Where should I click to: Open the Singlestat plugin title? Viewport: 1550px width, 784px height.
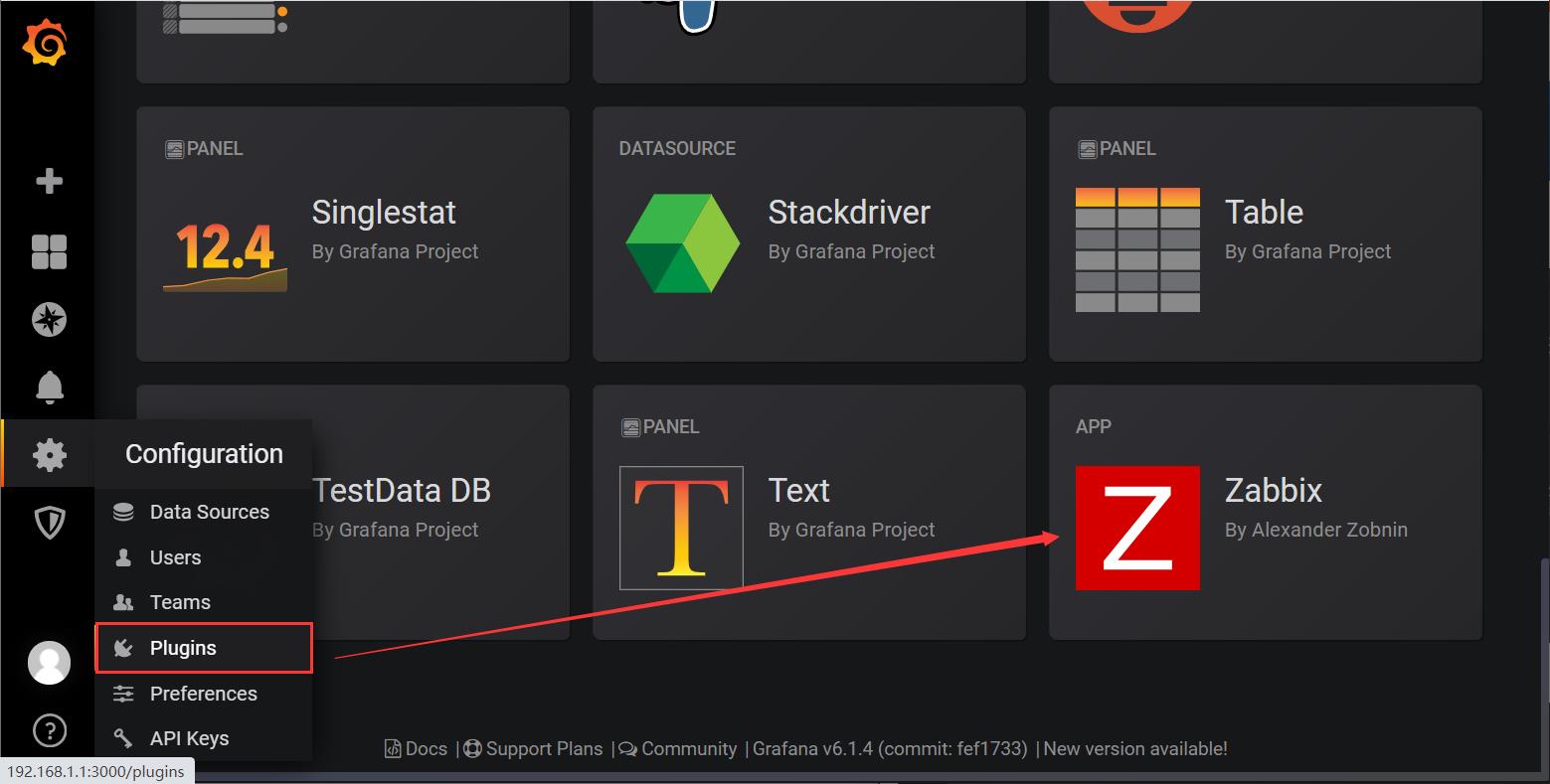pos(384,212)
